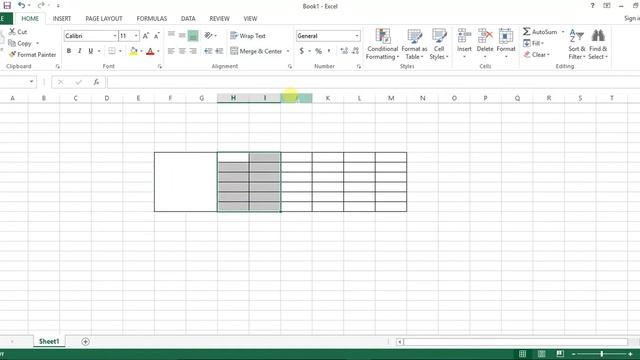This screenshot has width=640, height=360.
Task: Expand the Merge & Center dropdown arrow
Action: [288, 51]
